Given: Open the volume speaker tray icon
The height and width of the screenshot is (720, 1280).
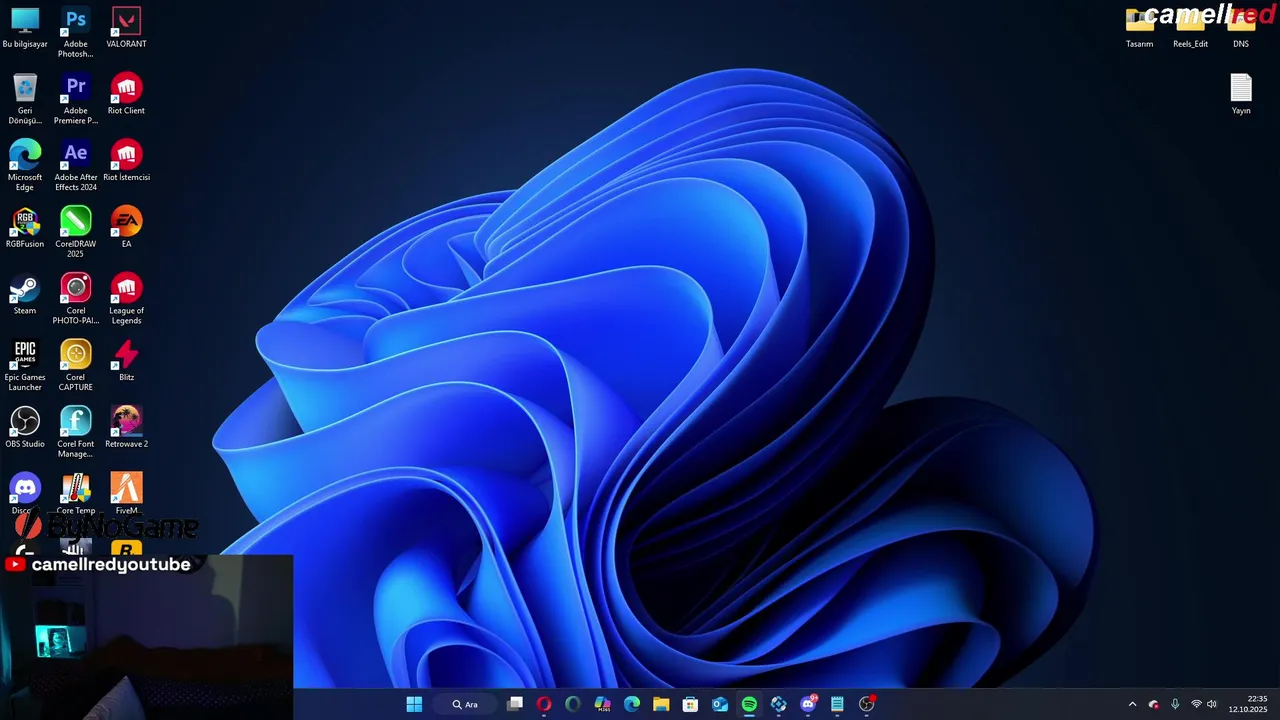Looking at the screenshot, I should [1212, 704].
